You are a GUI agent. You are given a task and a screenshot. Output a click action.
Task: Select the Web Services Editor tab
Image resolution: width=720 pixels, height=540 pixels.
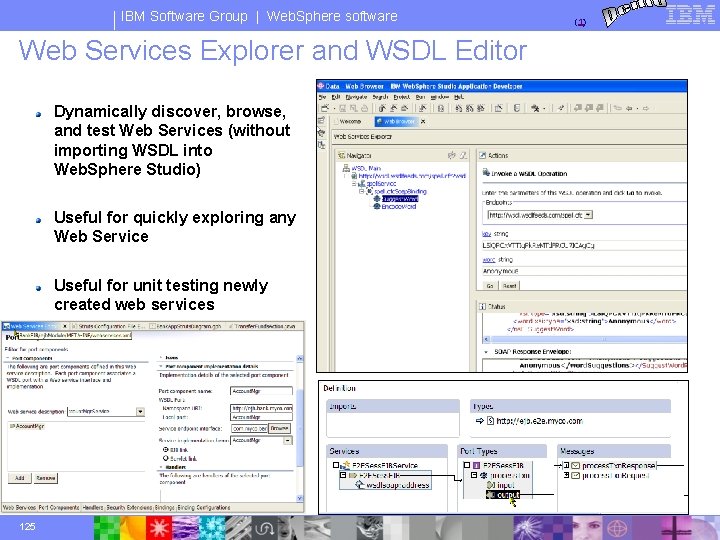pos(35,326)
